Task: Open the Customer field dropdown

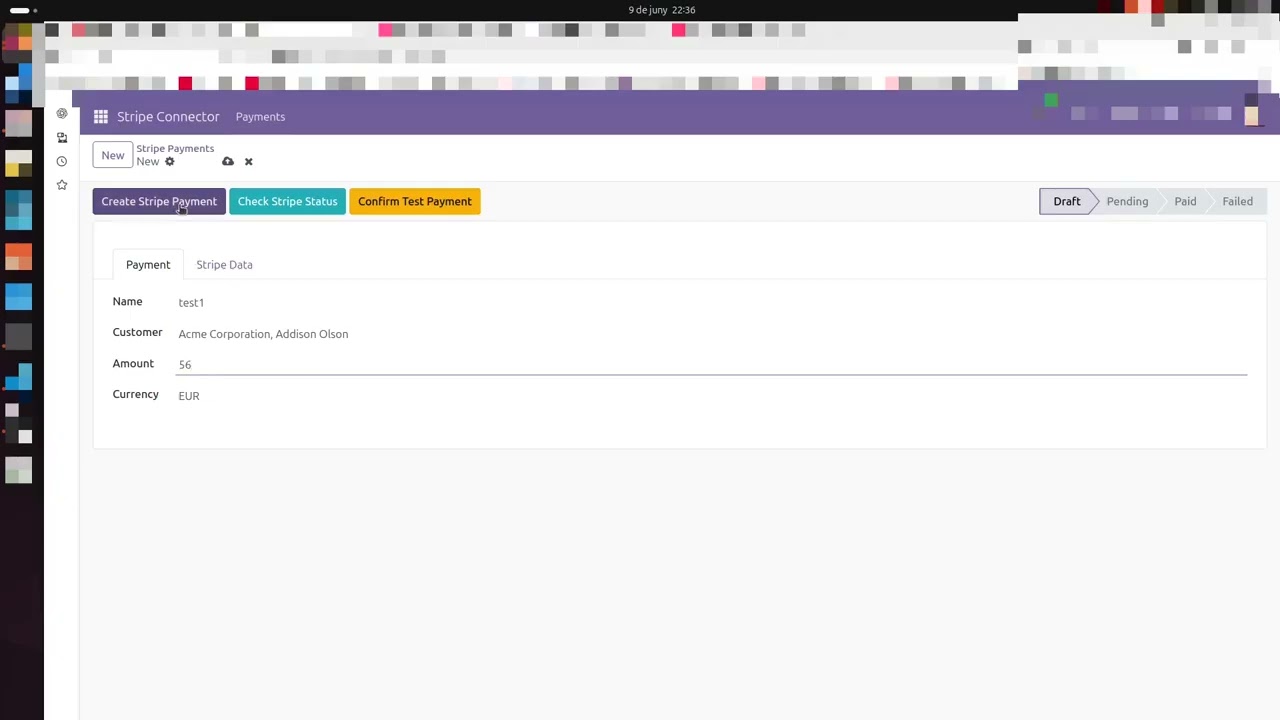Action: tap(712, 334)
